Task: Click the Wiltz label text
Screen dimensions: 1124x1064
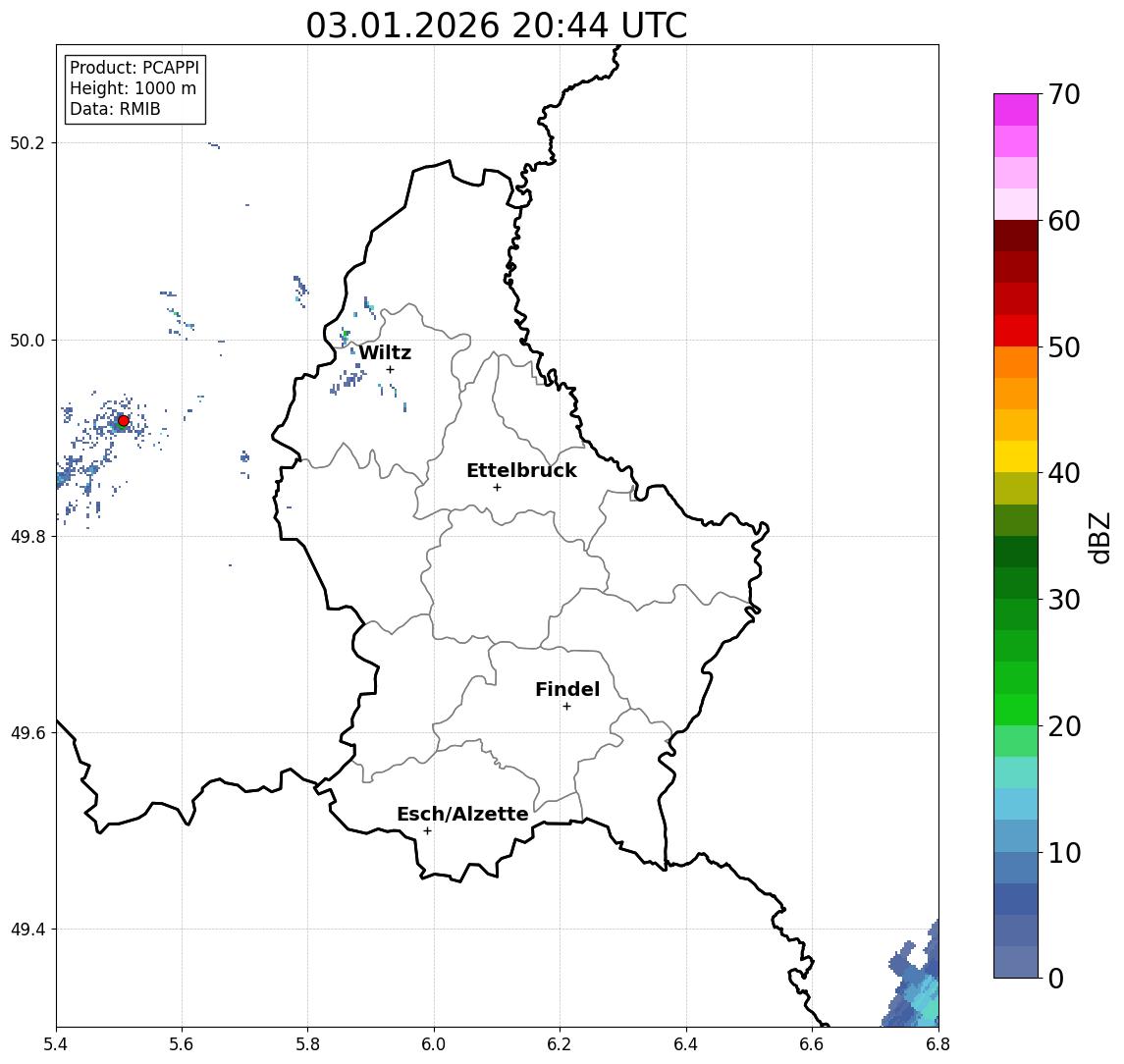Action: point(385,352)
